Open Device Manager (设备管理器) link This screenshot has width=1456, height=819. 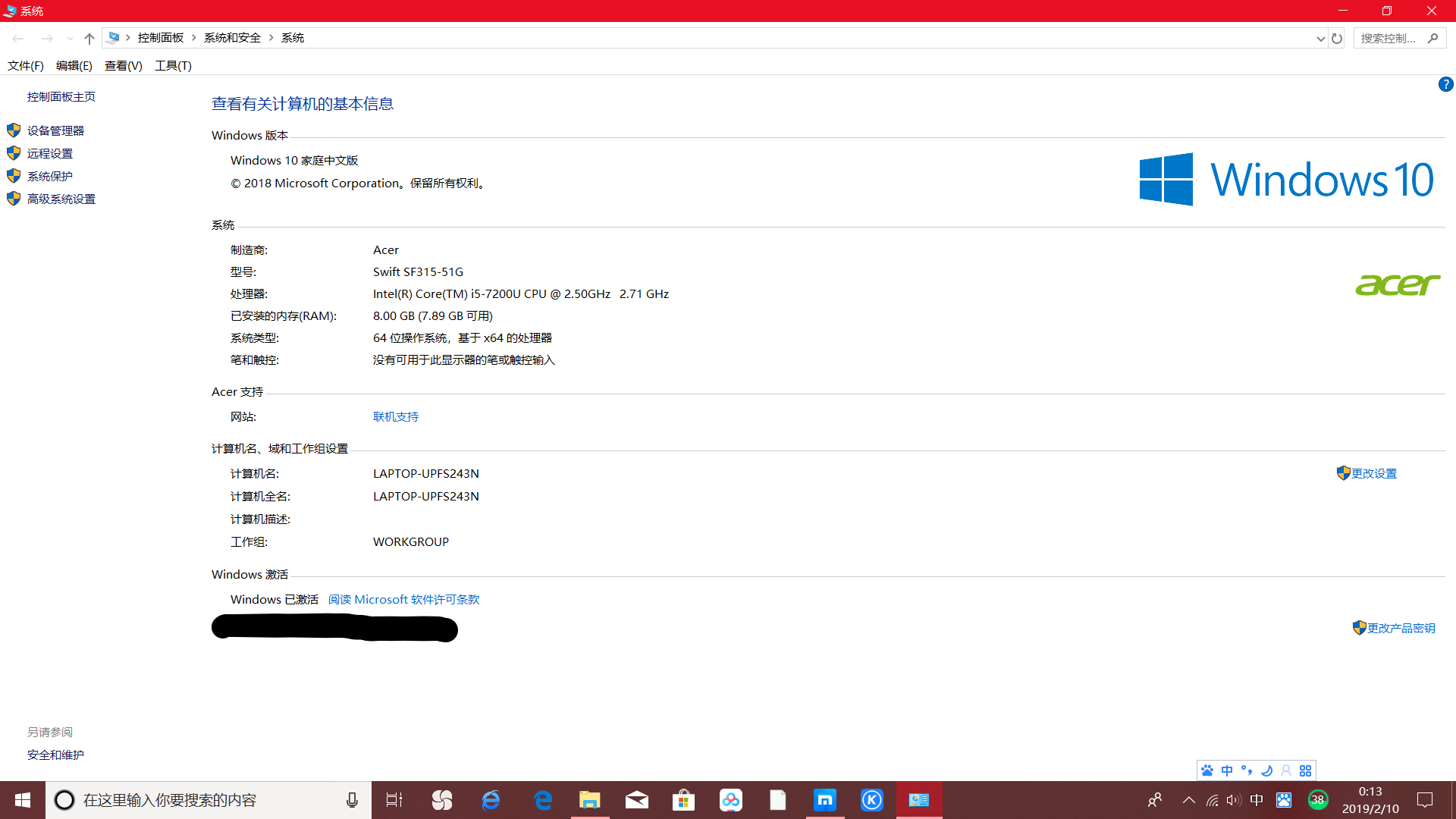click(x=55, y=130)
